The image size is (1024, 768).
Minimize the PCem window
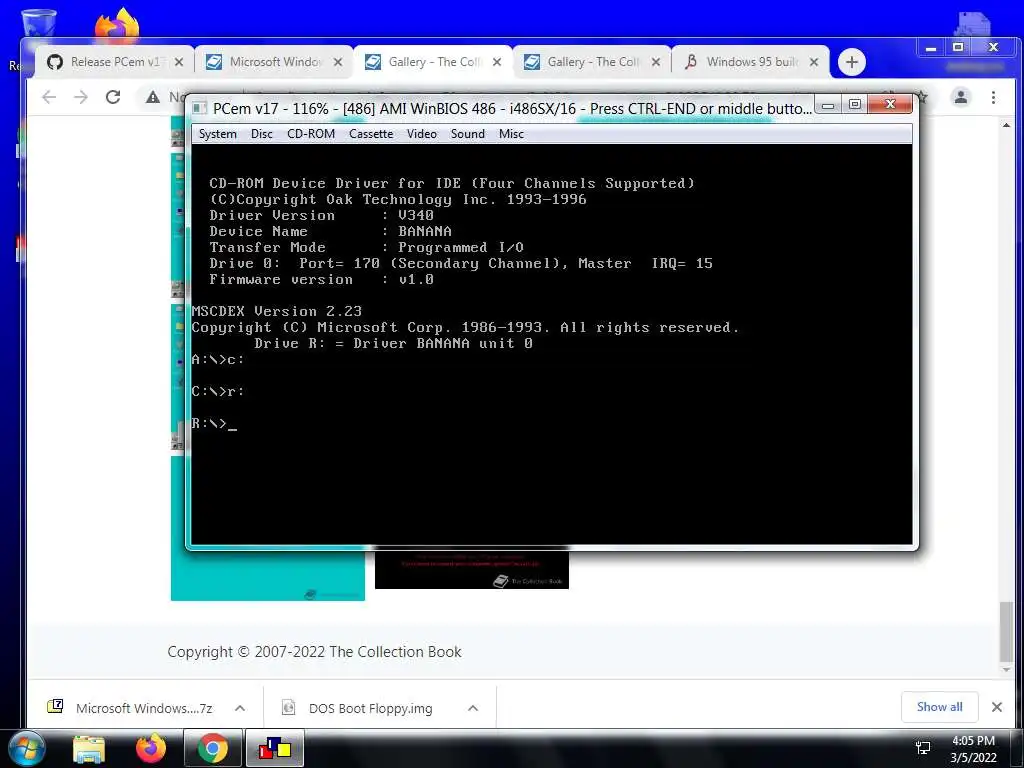(828, 105)
